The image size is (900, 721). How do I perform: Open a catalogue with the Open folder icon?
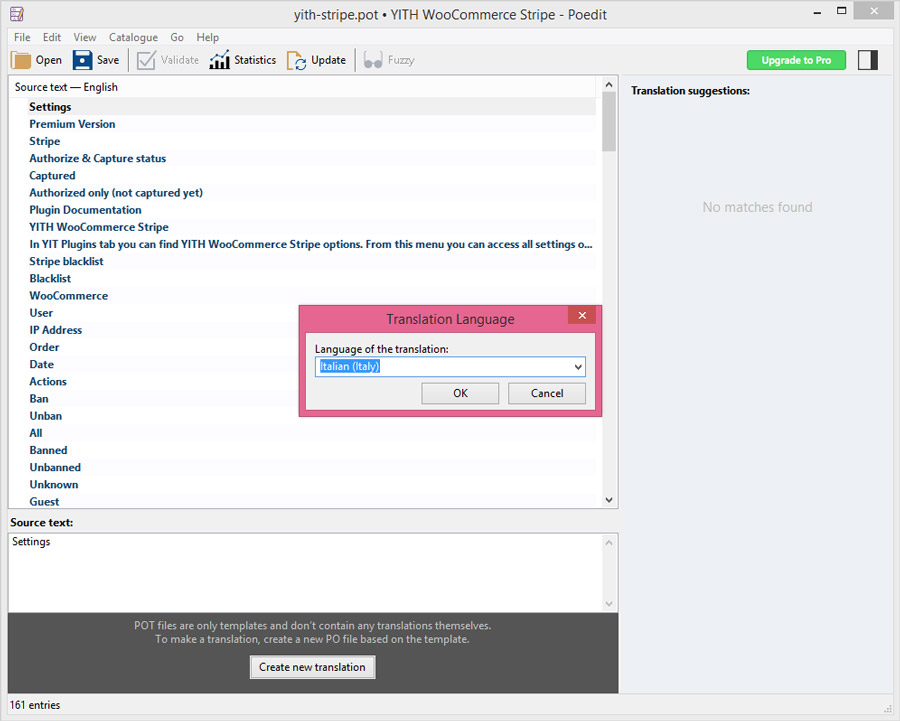[x=21, y=60]
